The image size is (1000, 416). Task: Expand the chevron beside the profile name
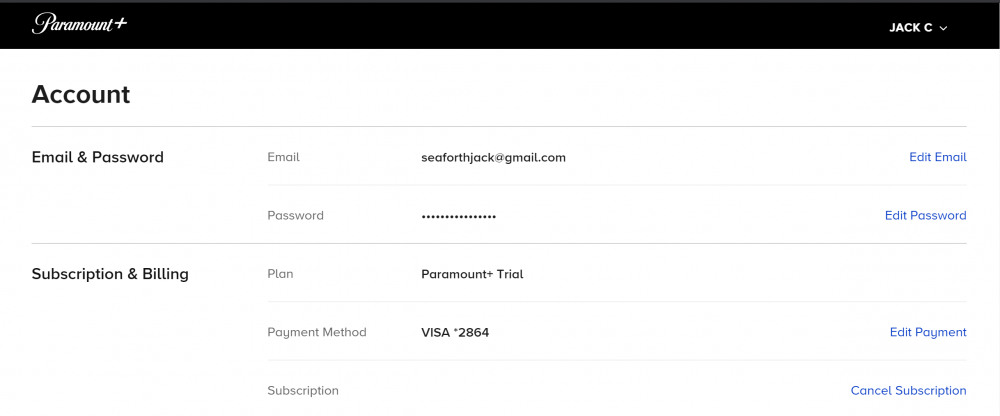click(x=944, y=28)
